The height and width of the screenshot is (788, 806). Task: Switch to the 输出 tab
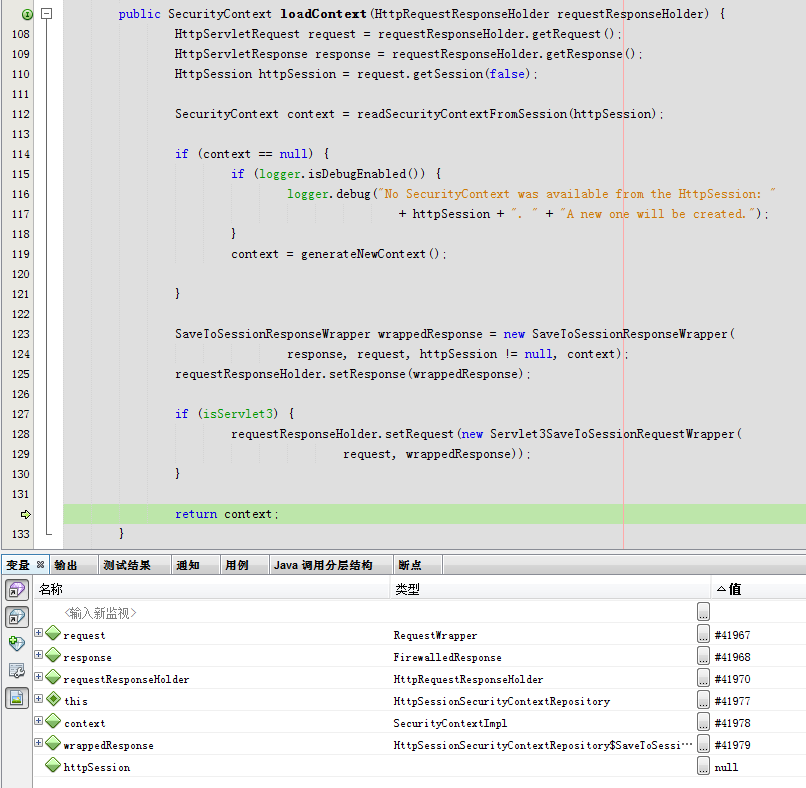[x=66, y=565]
